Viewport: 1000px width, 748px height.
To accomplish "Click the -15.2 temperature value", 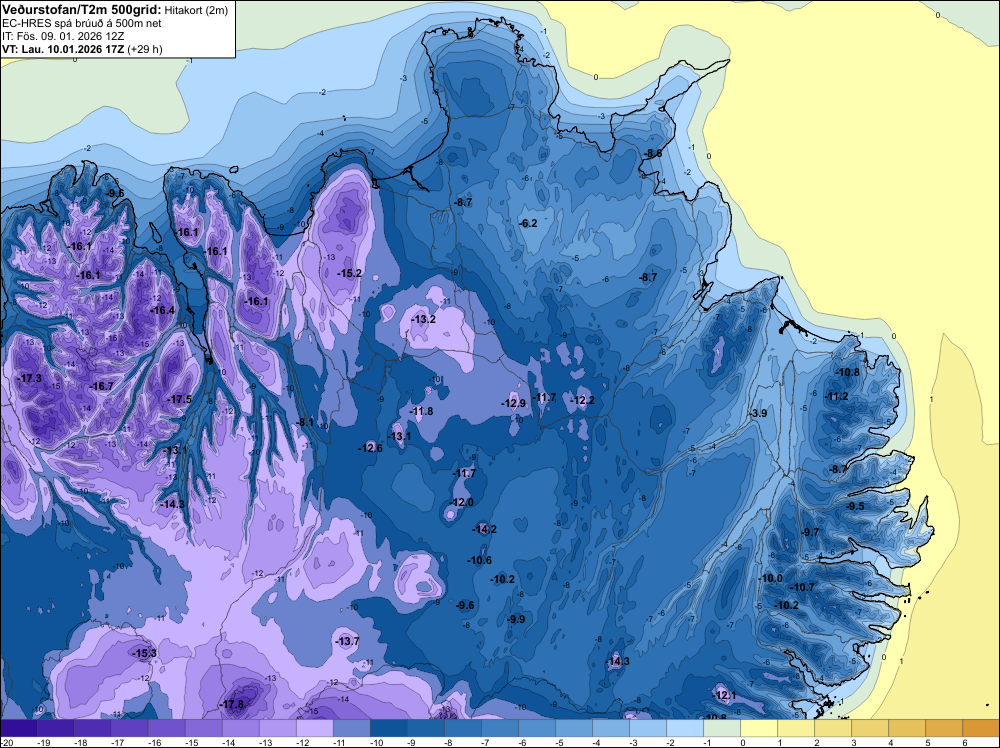I will 349,273.
